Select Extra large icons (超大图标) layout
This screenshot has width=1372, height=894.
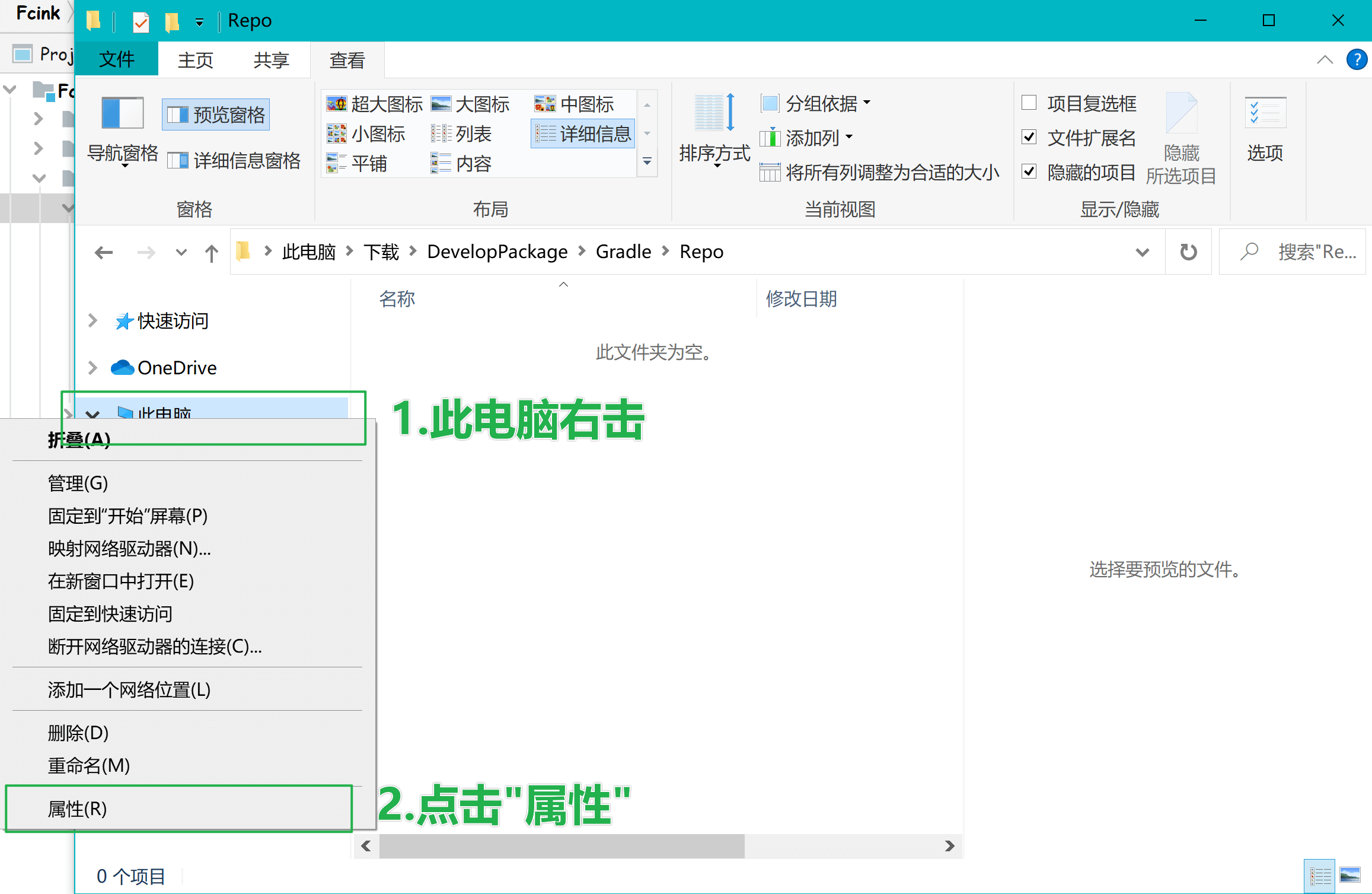pyautogui.click(x=375, y=104)
